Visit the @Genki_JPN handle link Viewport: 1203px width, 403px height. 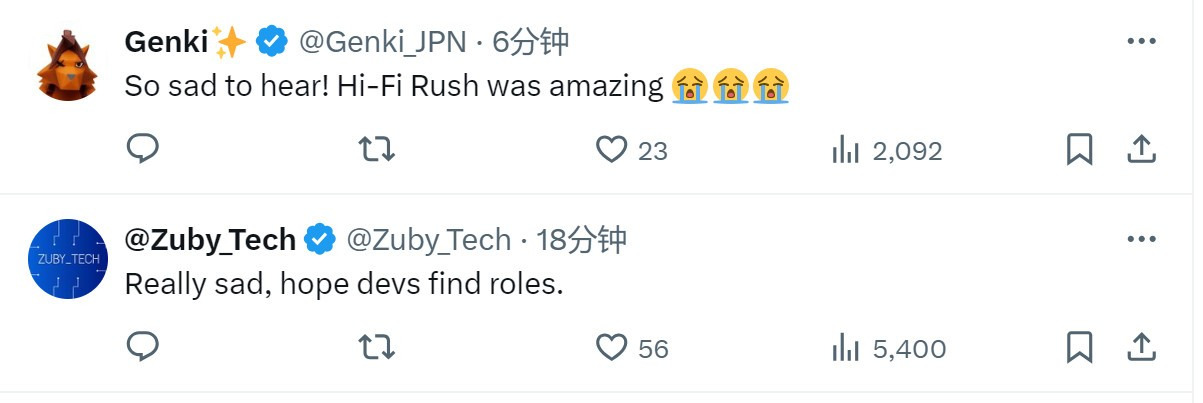(x=383, y=41)
